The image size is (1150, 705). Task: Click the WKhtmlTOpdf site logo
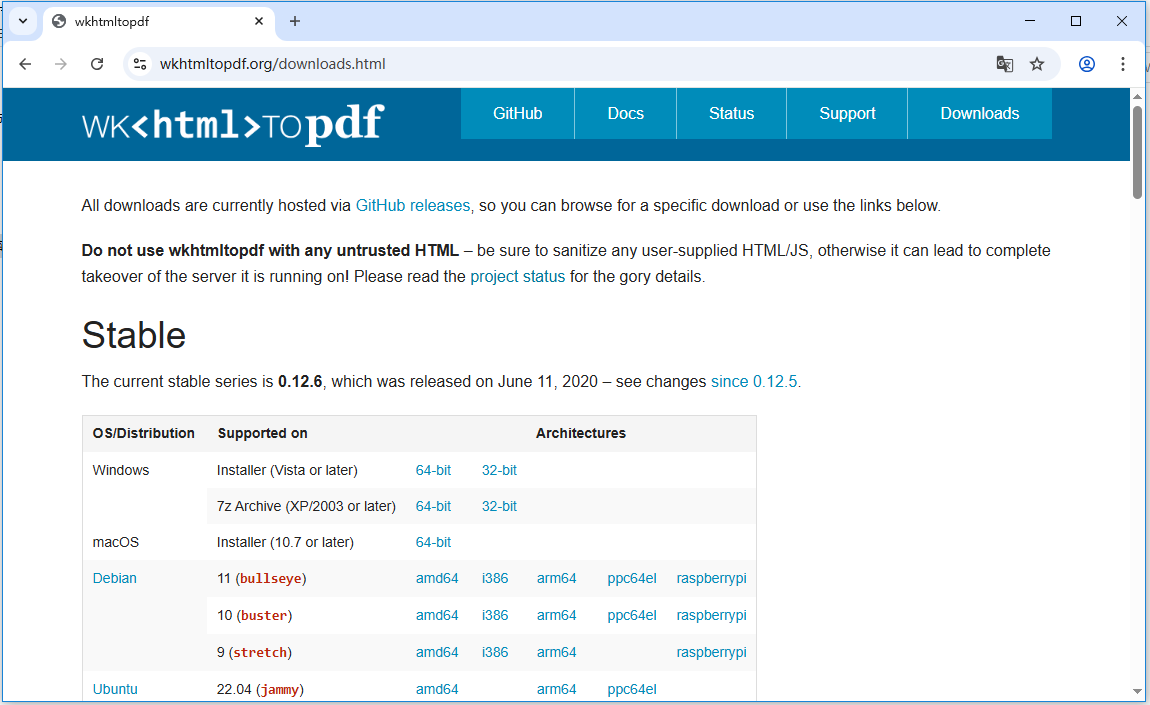point(233,124)
